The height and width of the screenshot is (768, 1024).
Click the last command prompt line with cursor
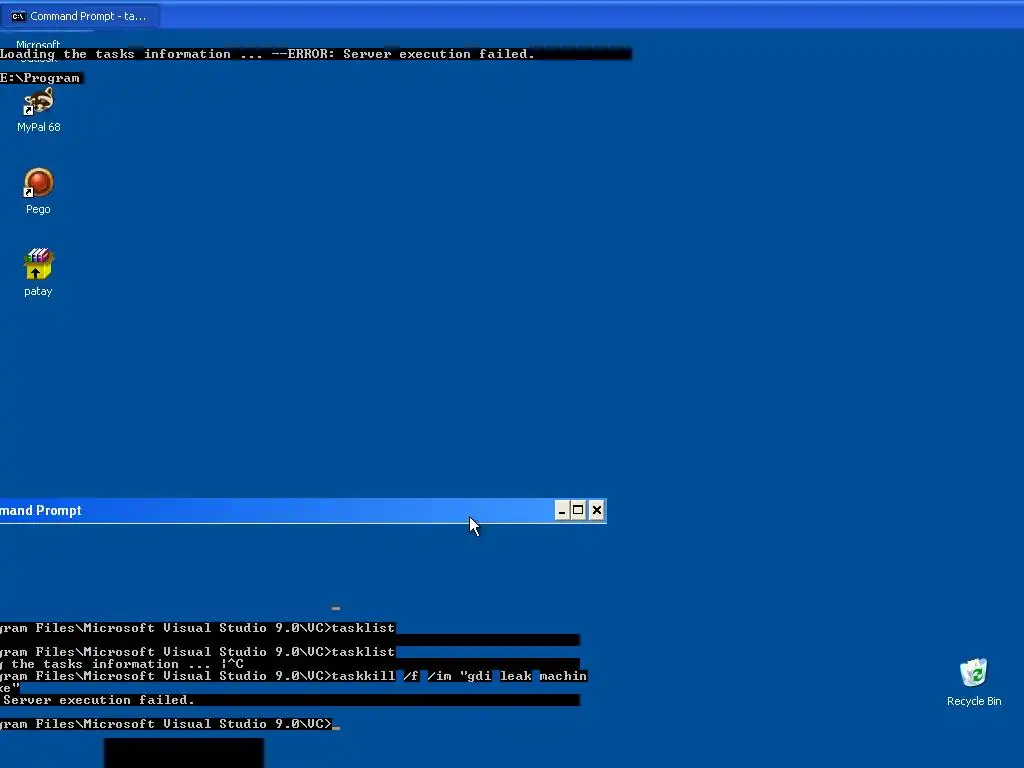[170, 724]
